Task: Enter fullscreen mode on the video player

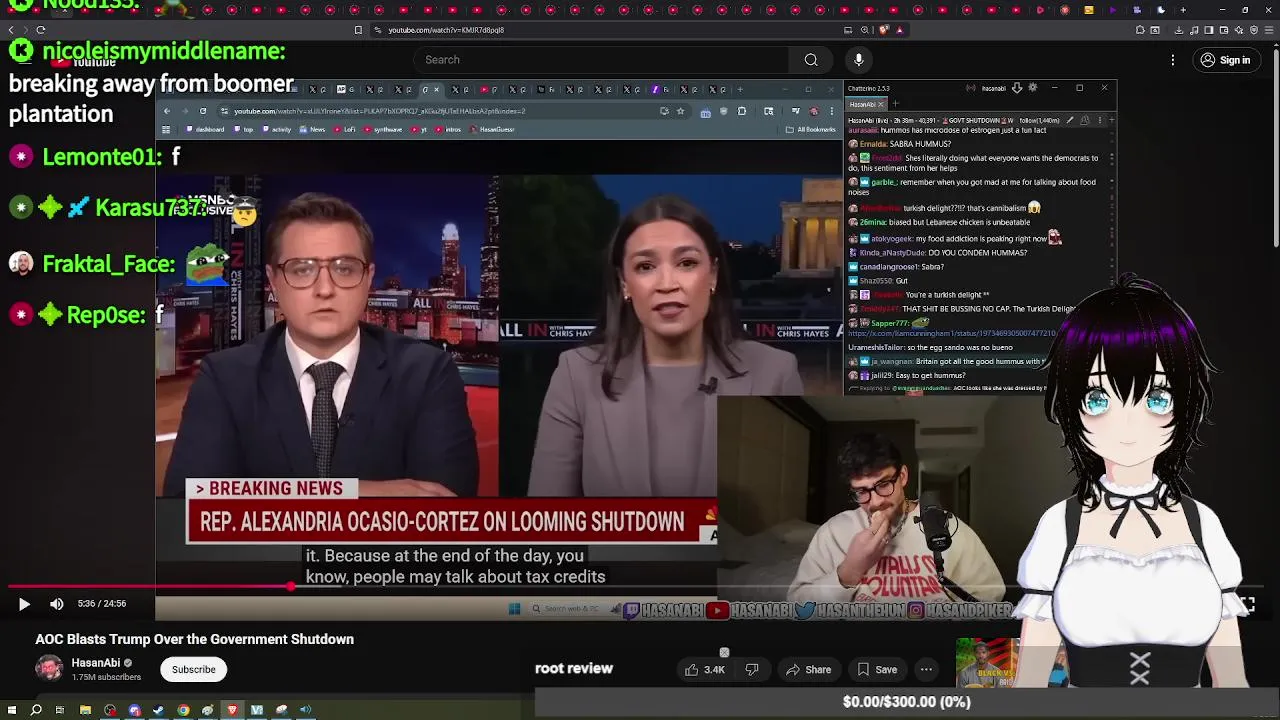Action: tap(1247, 604)
